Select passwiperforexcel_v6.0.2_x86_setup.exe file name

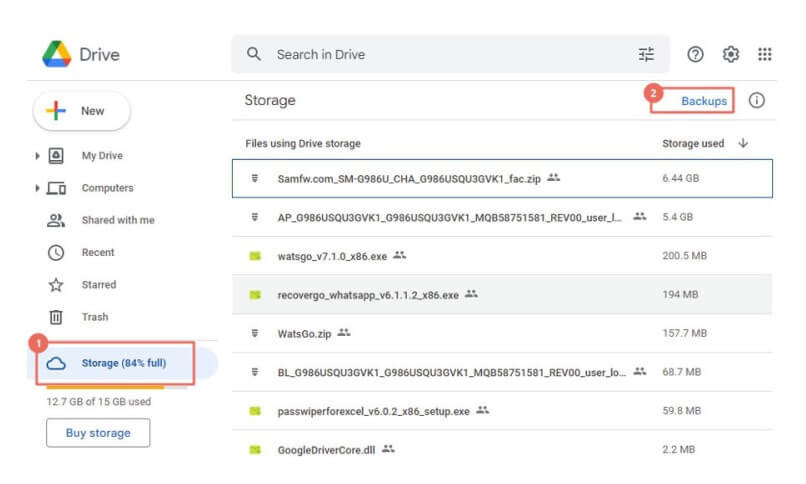coord(374,412)
